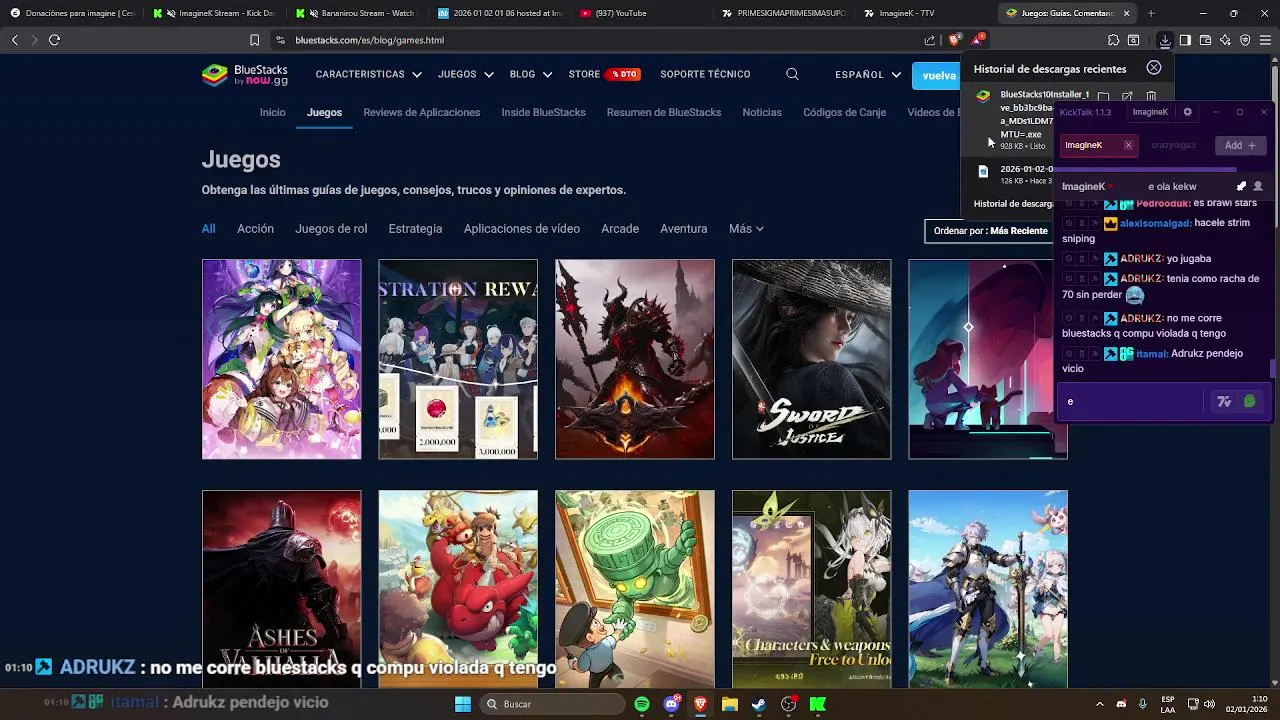Open the Brave downloads toolbar icon
Screen dimensions: 1280x720
(x=1165, y=40)
